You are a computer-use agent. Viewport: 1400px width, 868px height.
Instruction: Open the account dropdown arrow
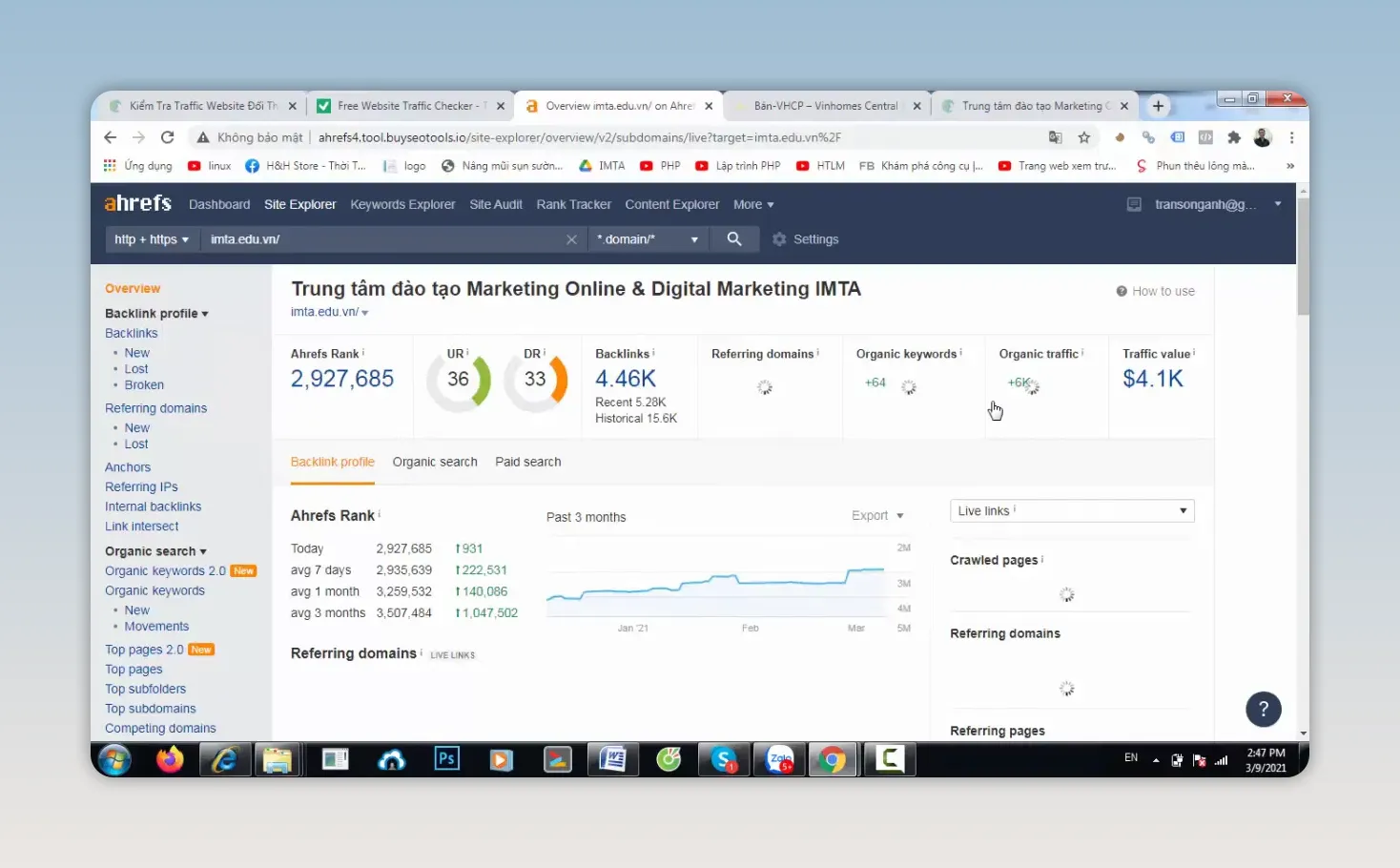click(x=1278, y=204)
